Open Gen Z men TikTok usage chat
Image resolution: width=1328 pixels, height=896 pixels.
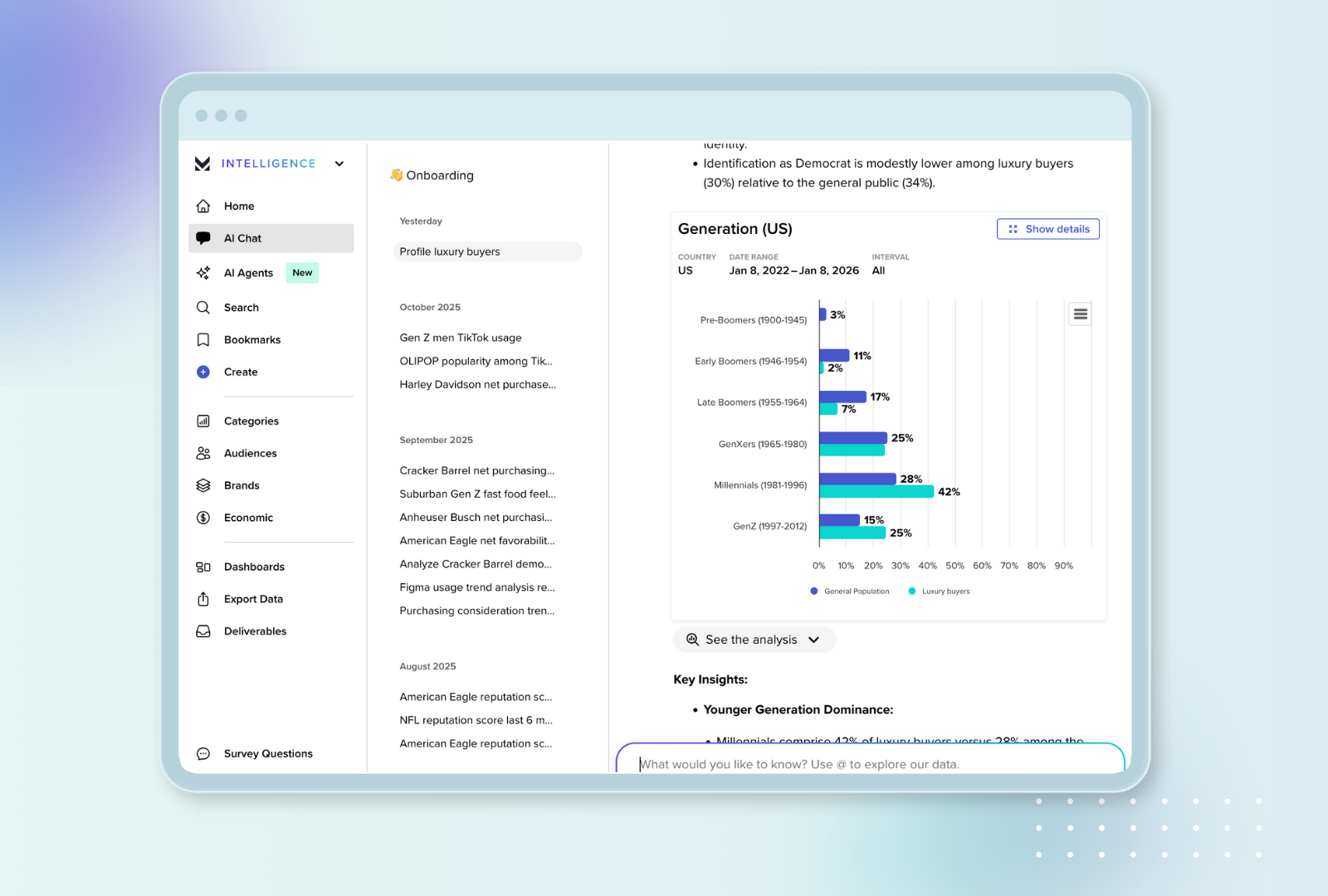pos(461,338)
